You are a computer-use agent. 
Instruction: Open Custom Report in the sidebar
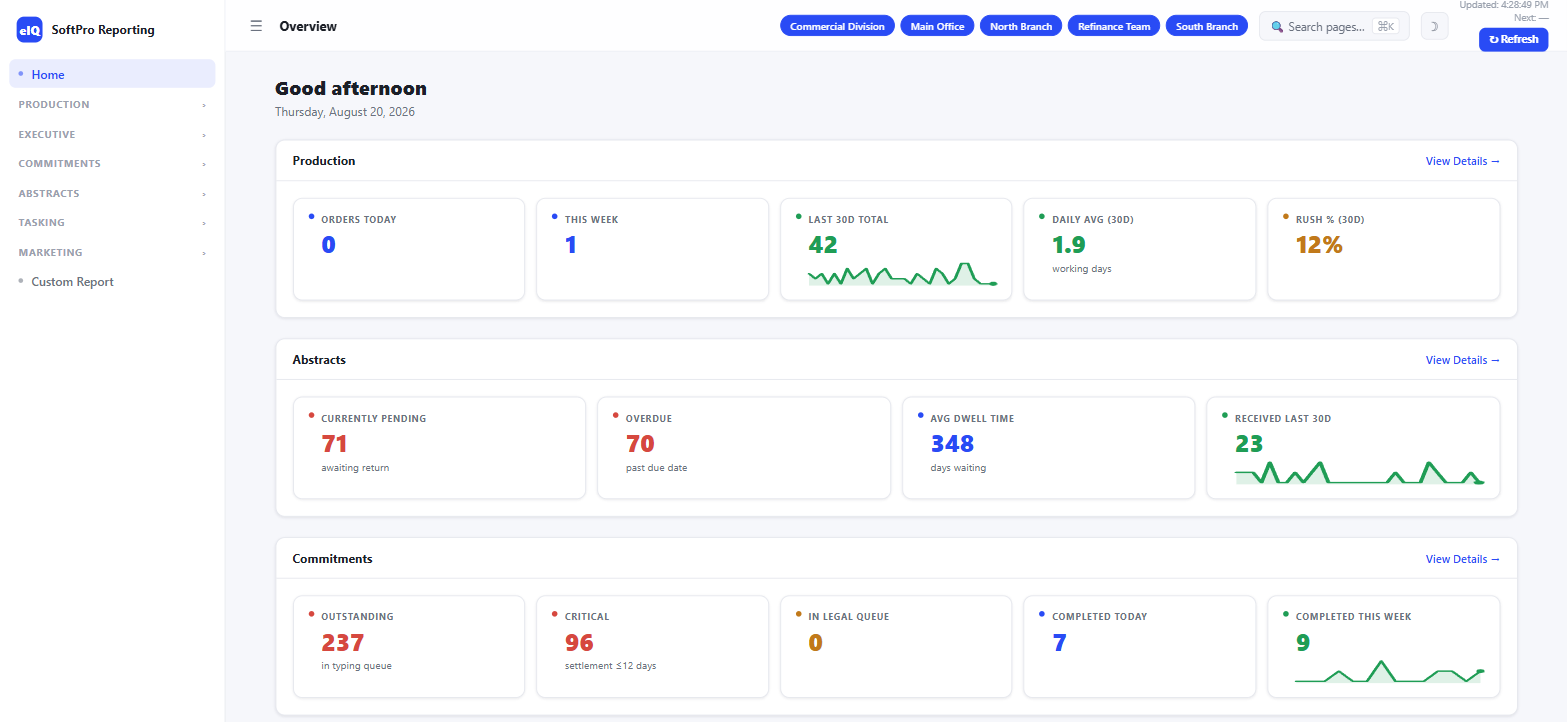coord(112,282)
